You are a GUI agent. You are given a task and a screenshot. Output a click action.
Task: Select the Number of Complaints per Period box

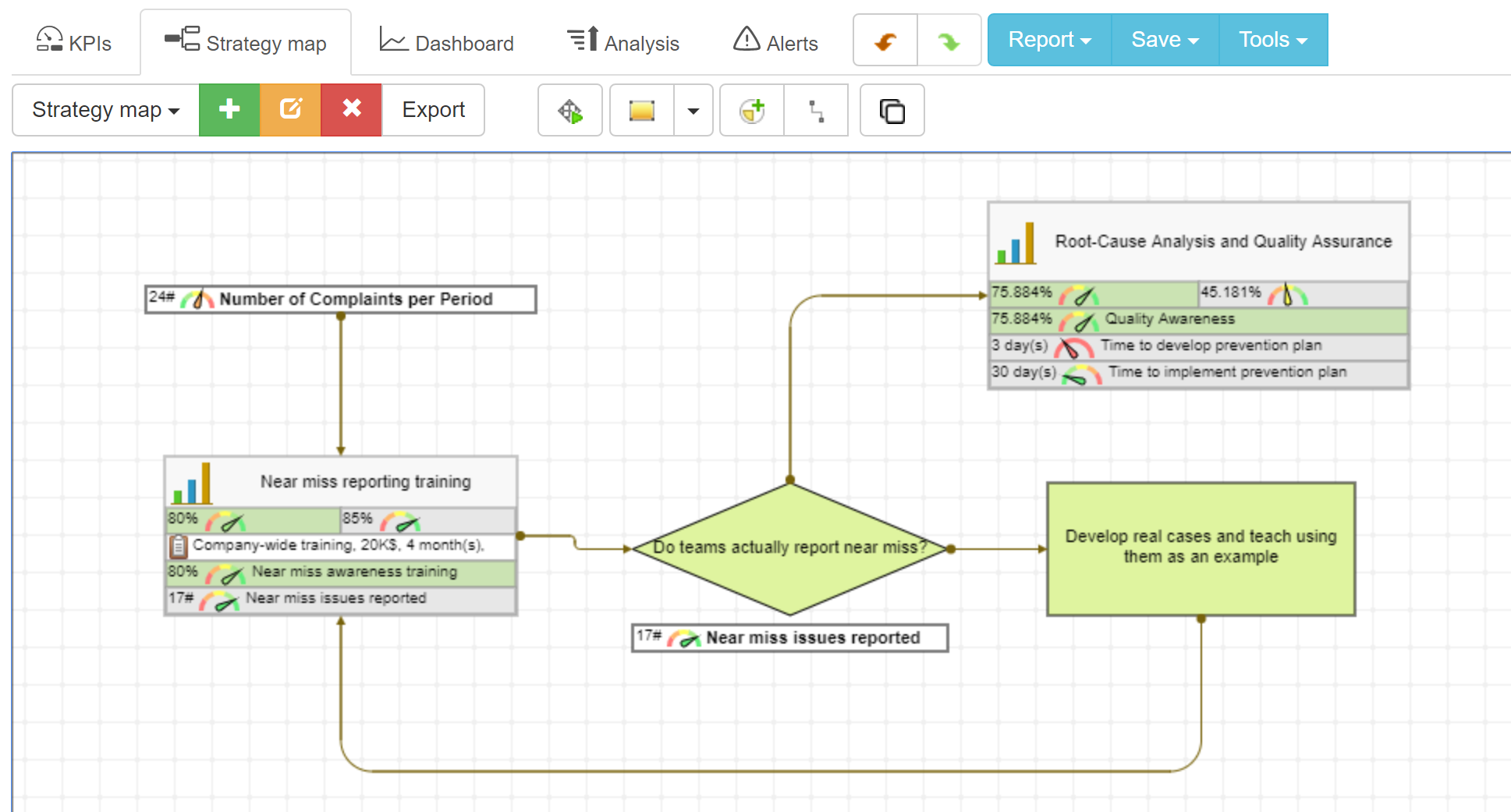[x=341, y=300]
